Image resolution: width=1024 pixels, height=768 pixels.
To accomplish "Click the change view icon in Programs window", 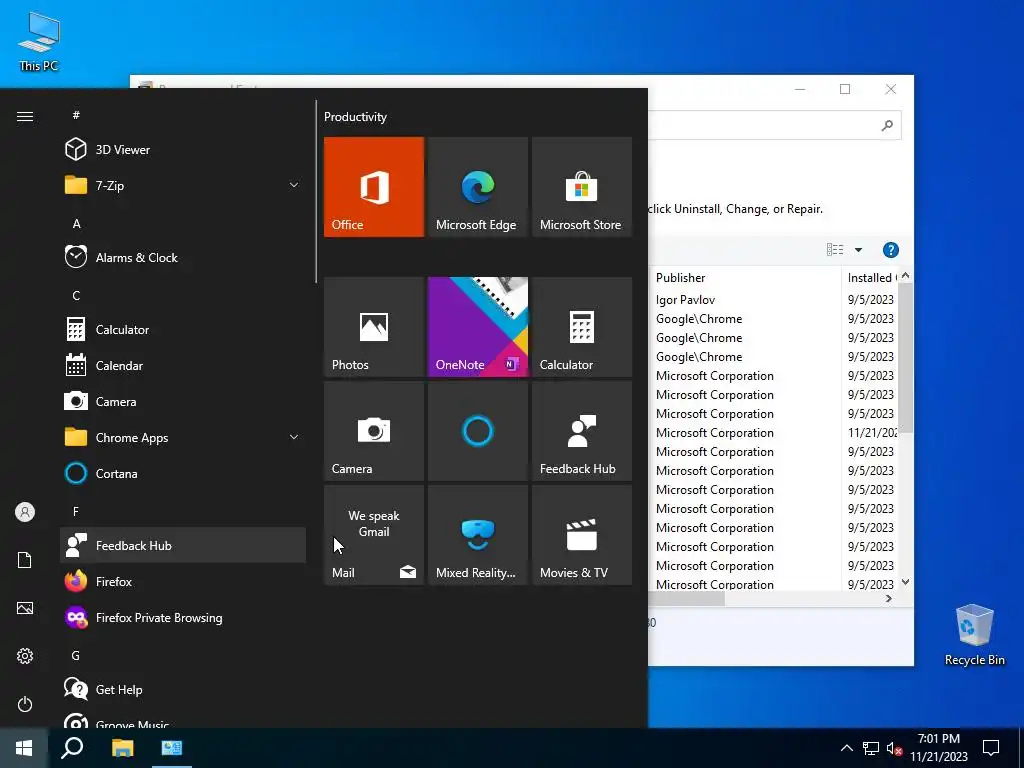I will point(835,249).
